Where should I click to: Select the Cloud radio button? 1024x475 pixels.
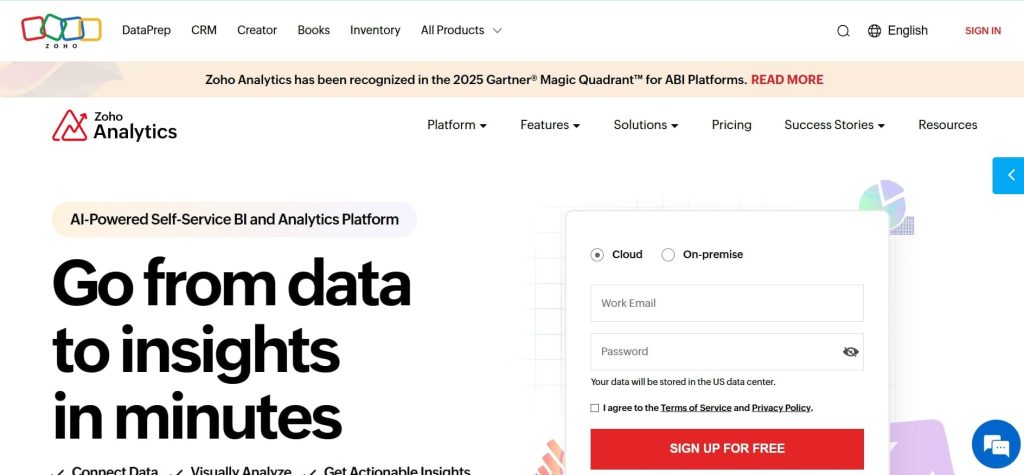[597, 255]
